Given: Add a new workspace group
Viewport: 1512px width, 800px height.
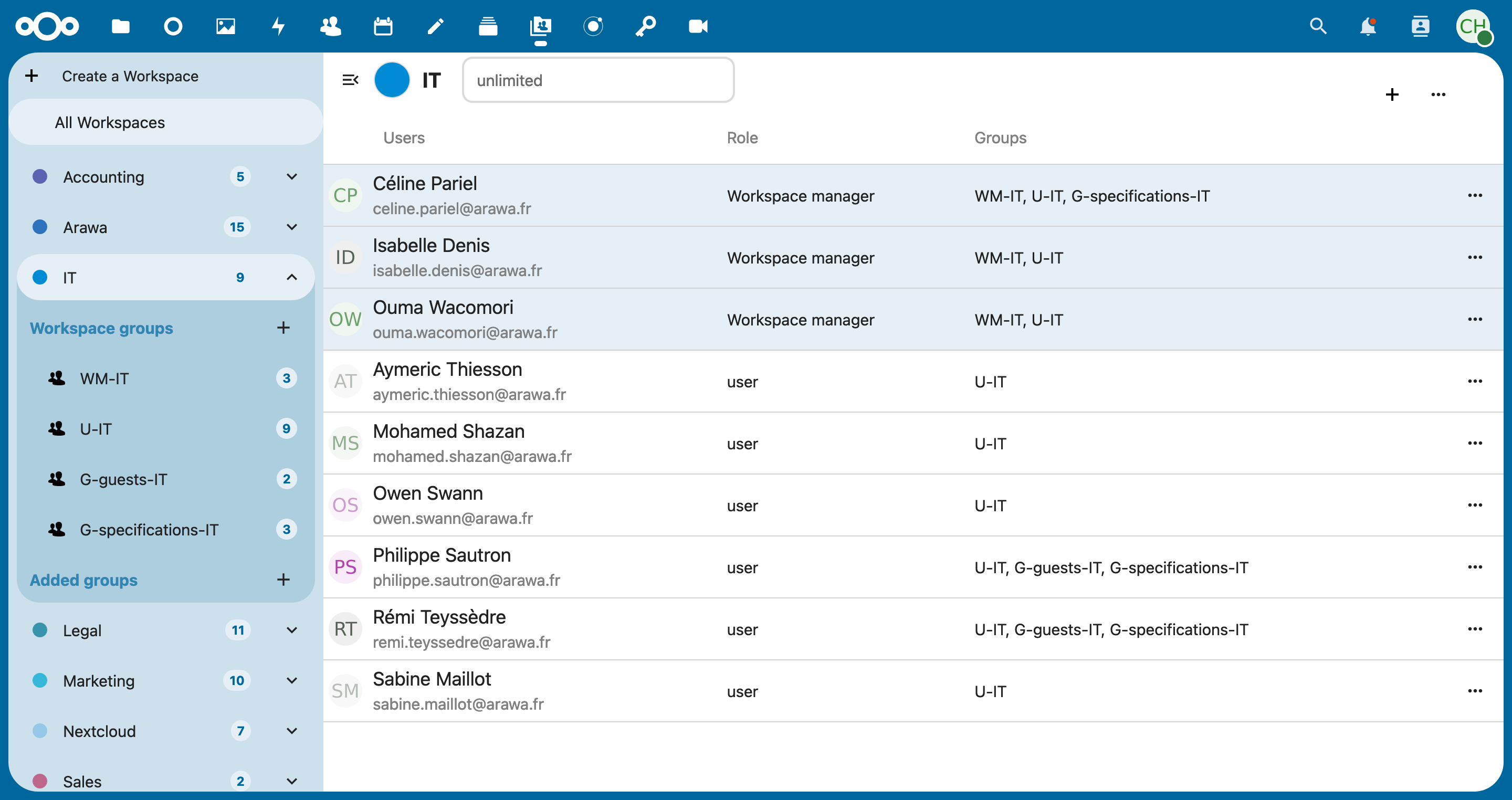Looking at the screenshot, I should 283,328.
